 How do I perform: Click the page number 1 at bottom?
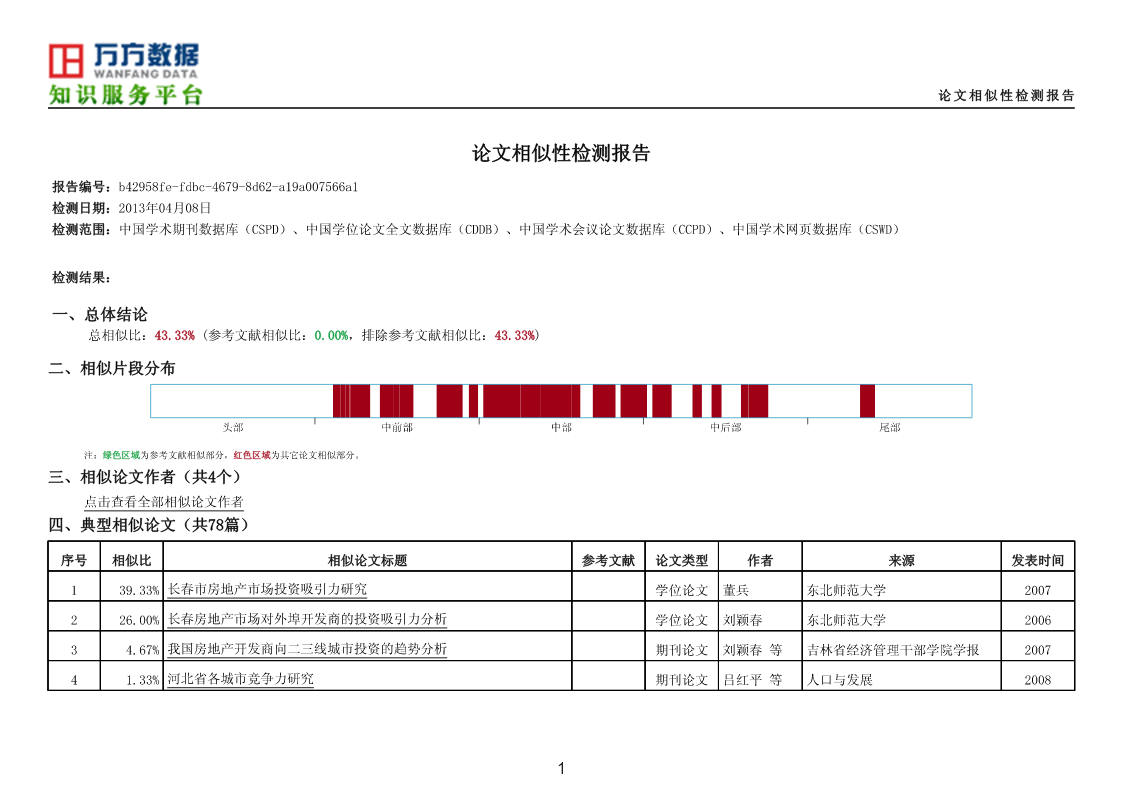point(562,768)
